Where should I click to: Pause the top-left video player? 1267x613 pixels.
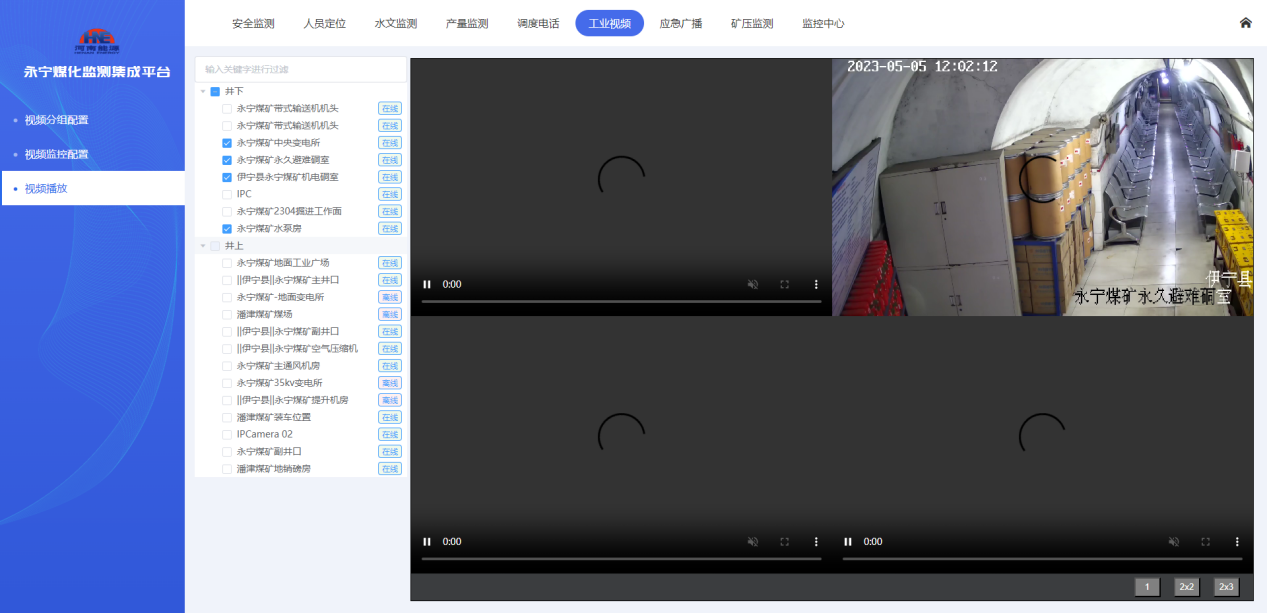click(427, 284)
